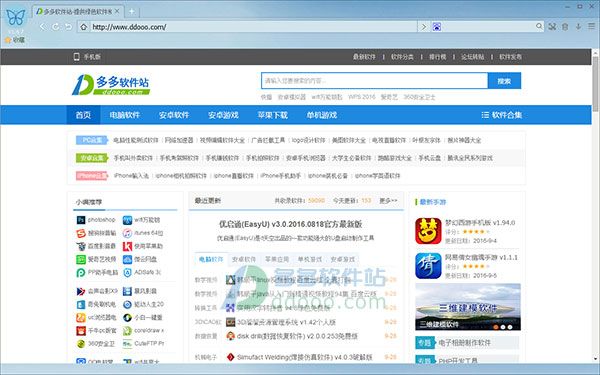600x375 pixels.
Task: Expand the 软件合集 menu in nav bar
Action: tap(501, 115)
